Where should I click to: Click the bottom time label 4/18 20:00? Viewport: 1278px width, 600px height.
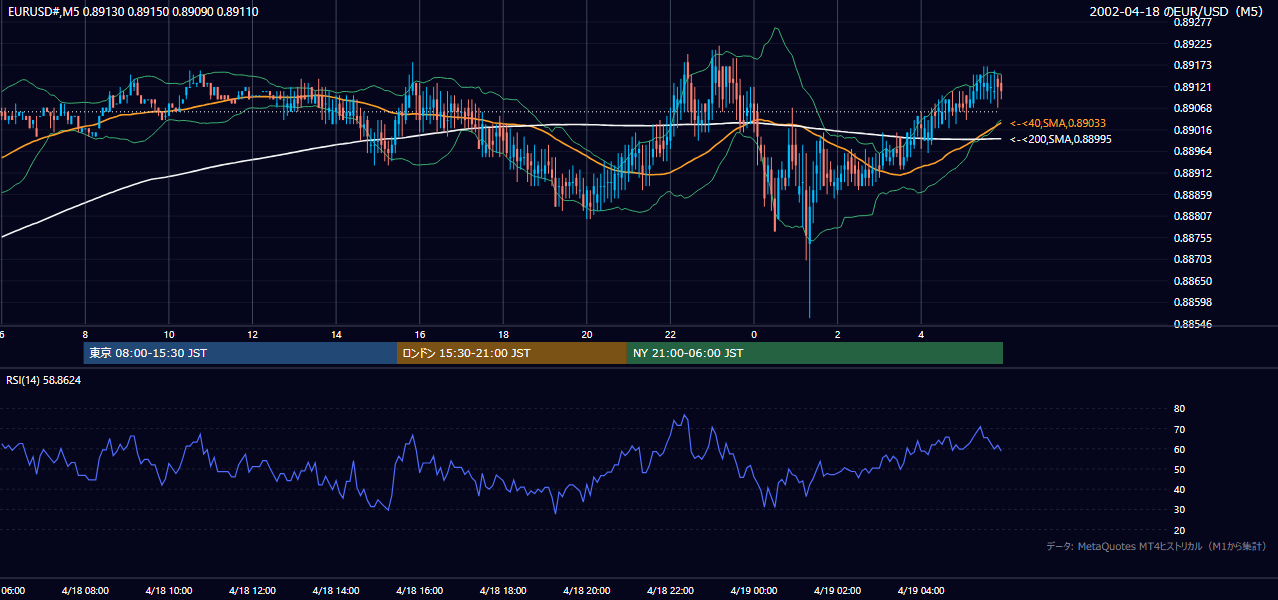587,590
